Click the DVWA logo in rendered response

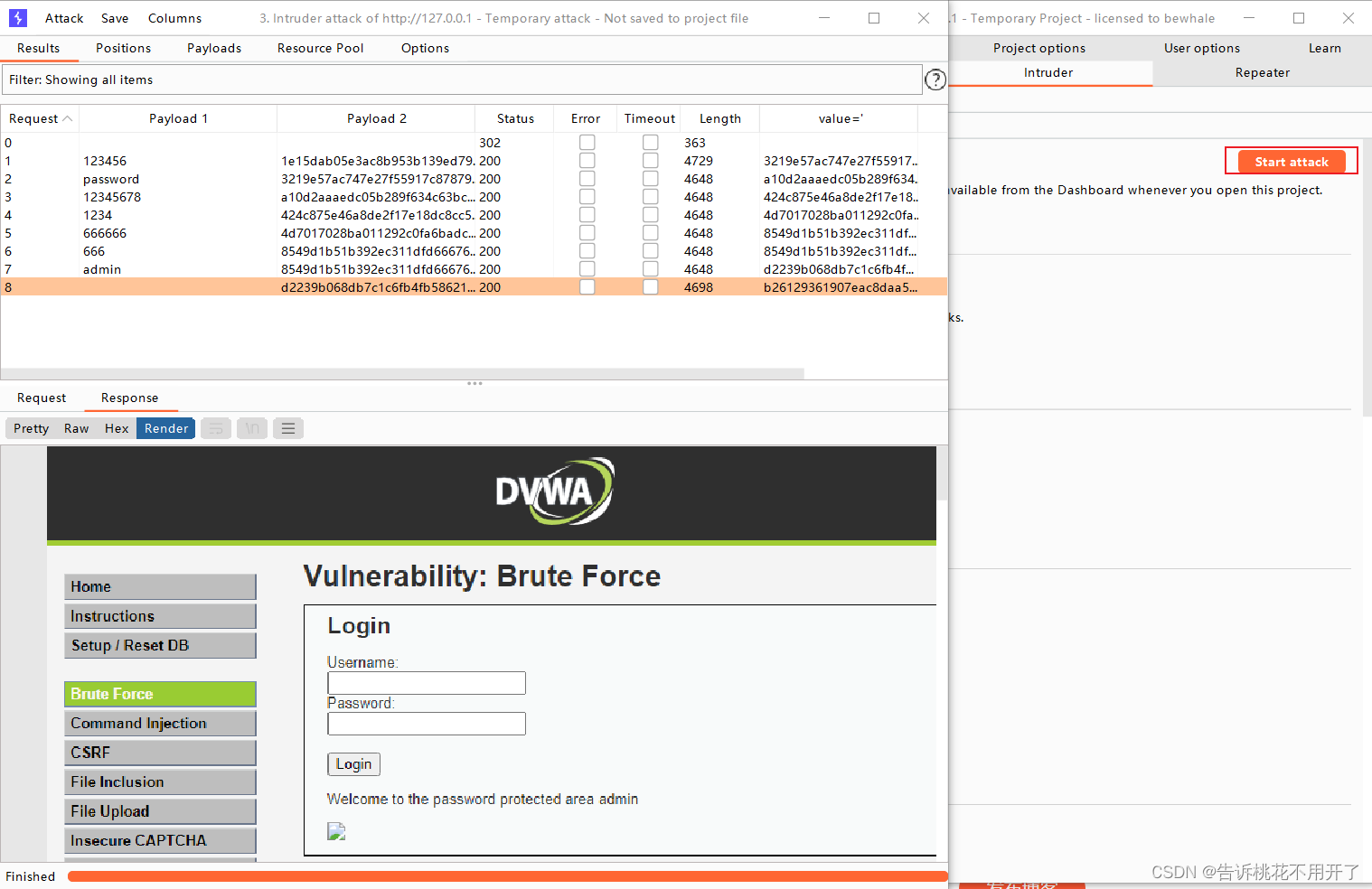[x=555, y=491]
